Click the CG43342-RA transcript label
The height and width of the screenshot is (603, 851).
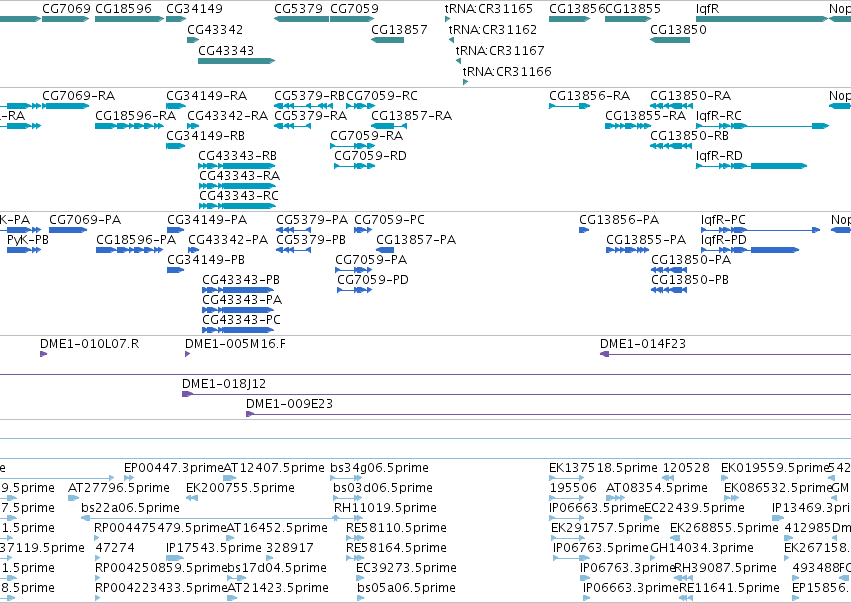coord(228,116)
